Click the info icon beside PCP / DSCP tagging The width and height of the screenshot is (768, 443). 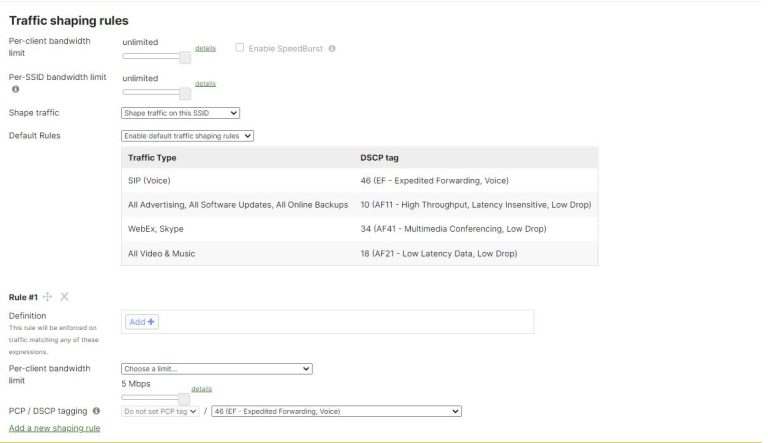point(96,411)
